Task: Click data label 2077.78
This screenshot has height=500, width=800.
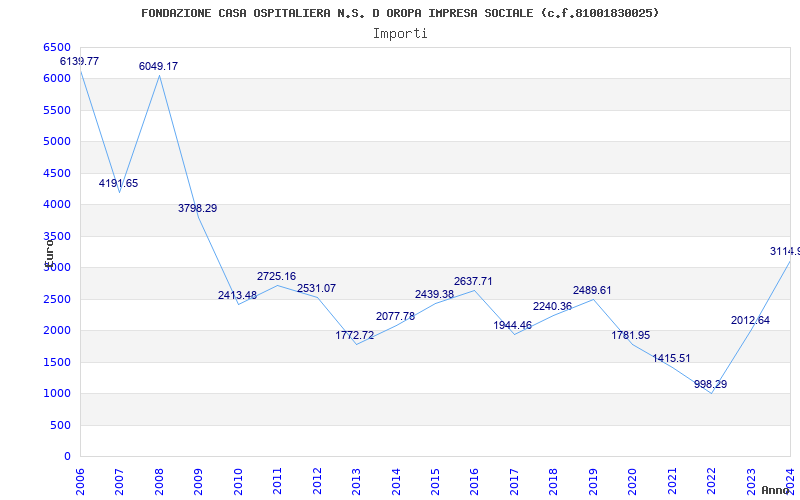Action: (x=395, y=316)
